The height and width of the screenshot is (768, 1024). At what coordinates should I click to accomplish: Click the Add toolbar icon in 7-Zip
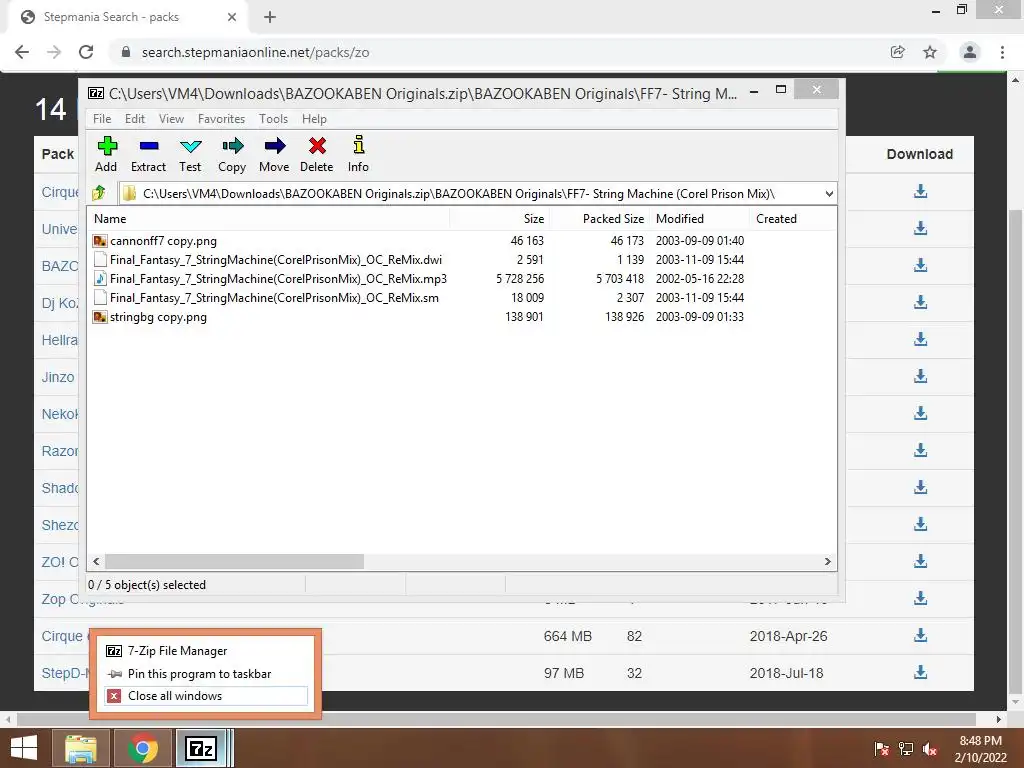106,155
